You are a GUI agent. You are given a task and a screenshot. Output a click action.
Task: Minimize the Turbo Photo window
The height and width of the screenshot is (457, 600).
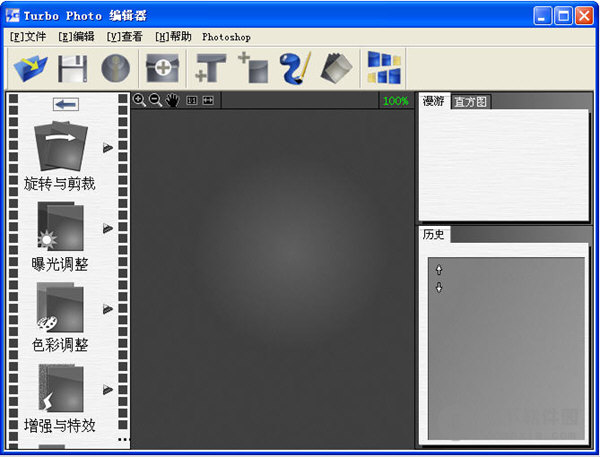(x=542, y=16)
